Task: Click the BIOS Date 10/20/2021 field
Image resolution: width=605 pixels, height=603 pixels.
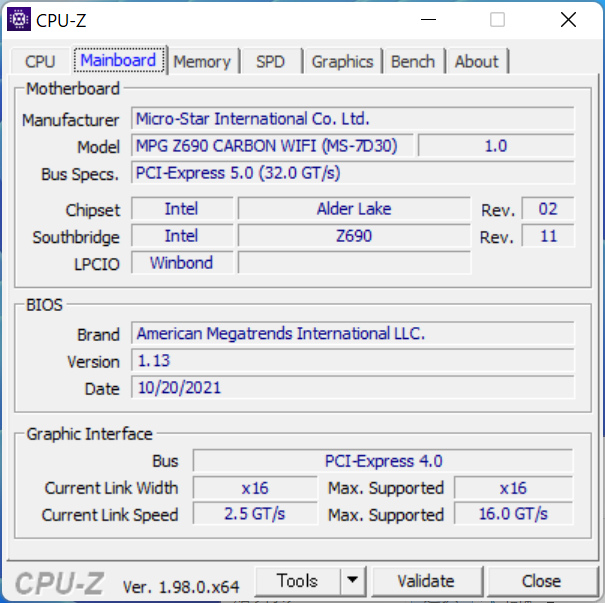Action: (x=353, y=388)
